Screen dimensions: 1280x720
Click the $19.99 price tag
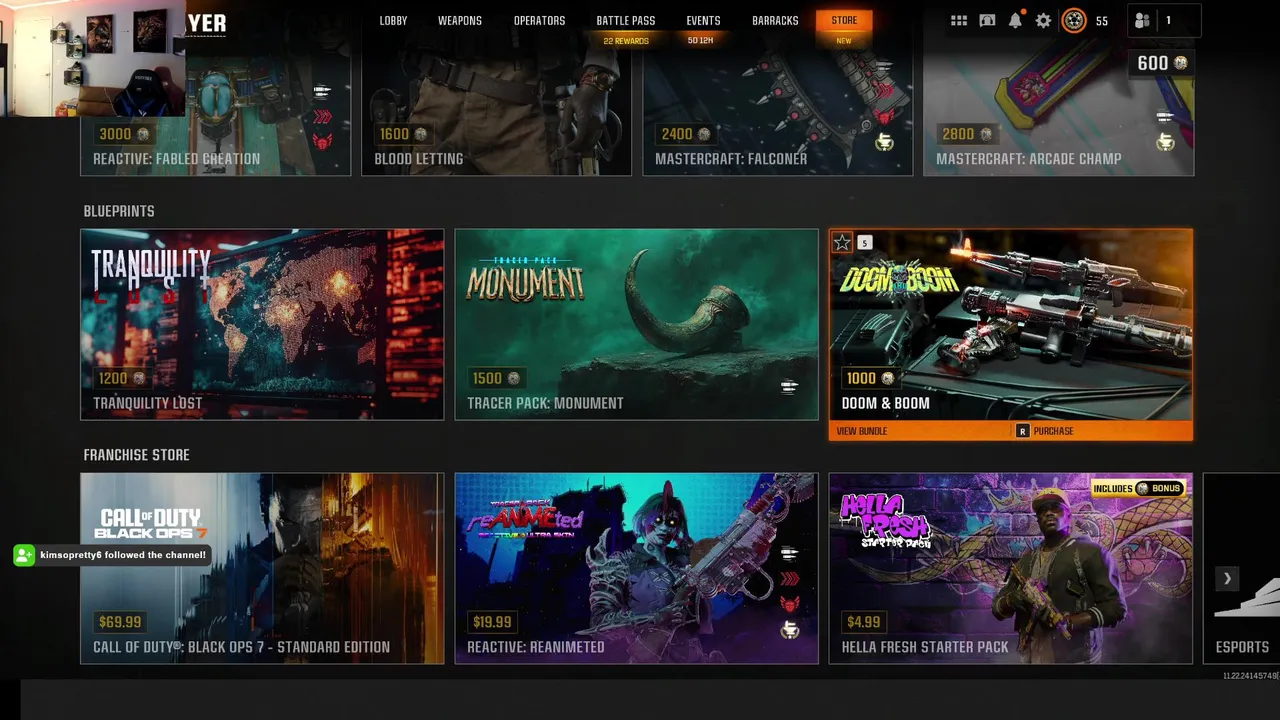[492, 622]
